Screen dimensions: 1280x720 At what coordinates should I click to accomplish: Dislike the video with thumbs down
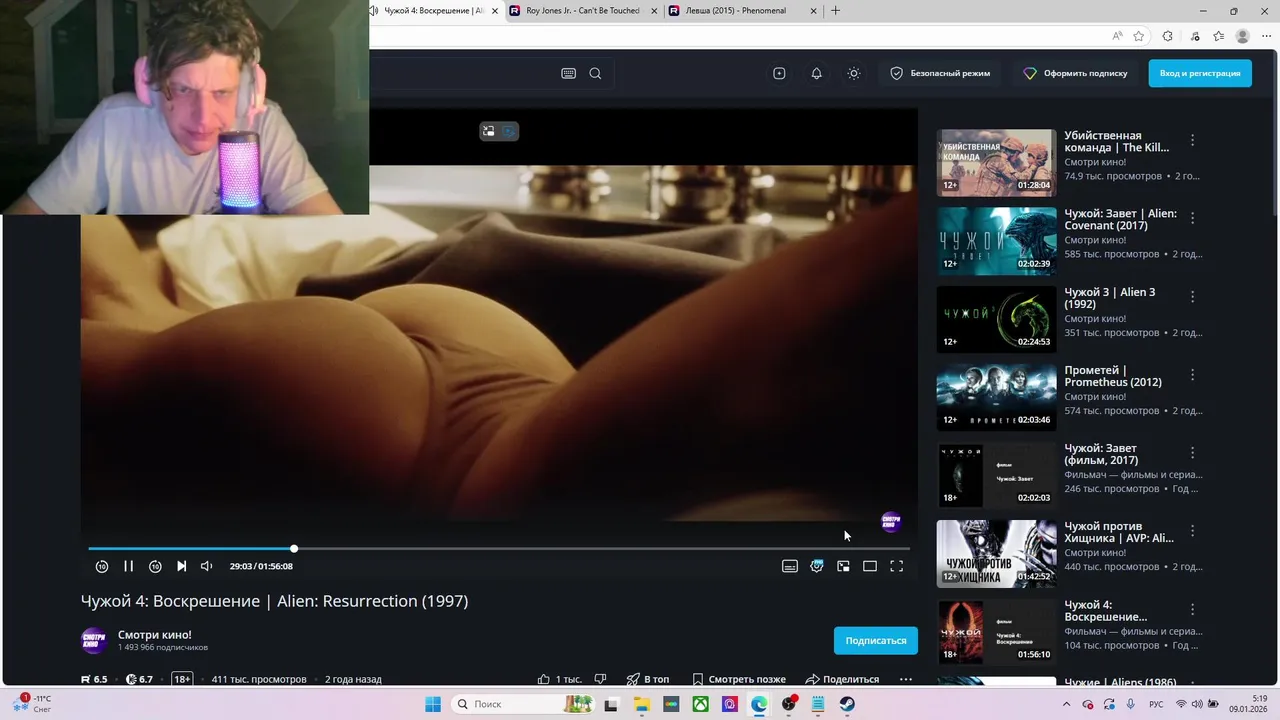600,679
